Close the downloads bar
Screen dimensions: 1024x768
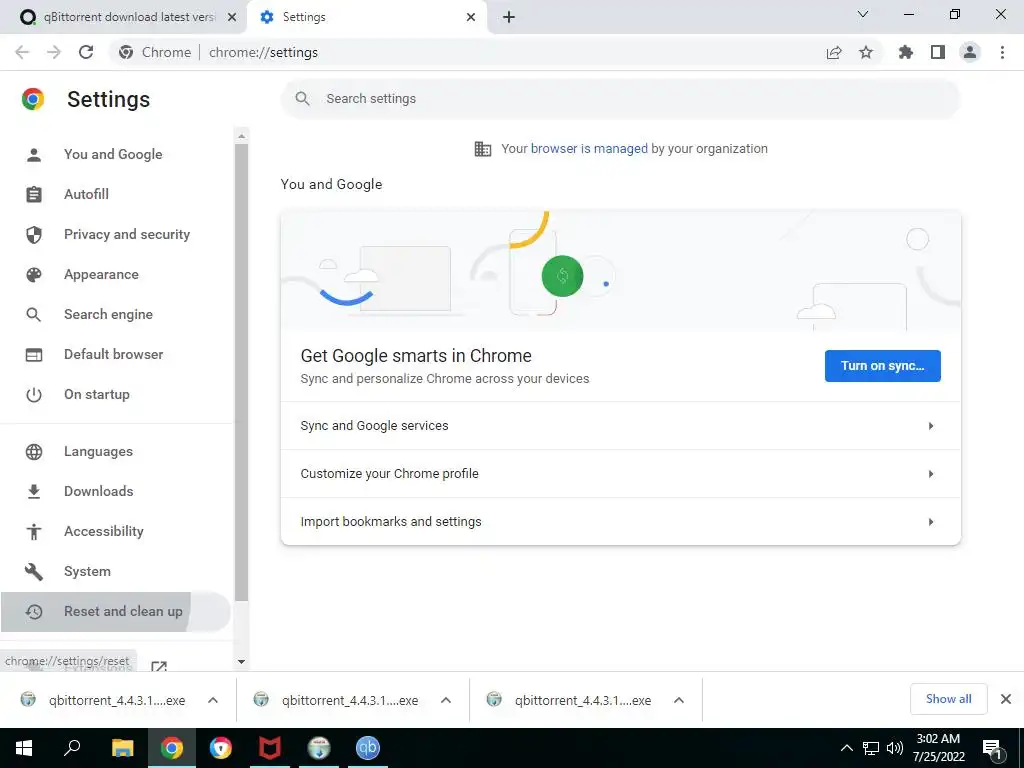click(x=1006, y=699)
